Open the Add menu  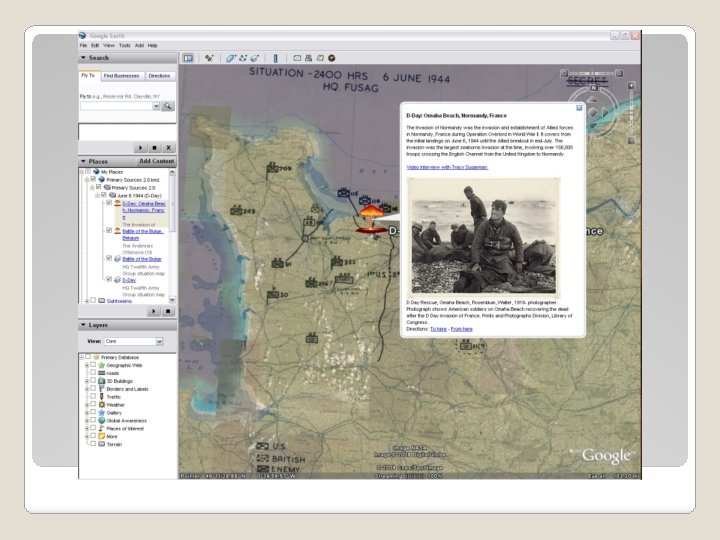point(139,45)
